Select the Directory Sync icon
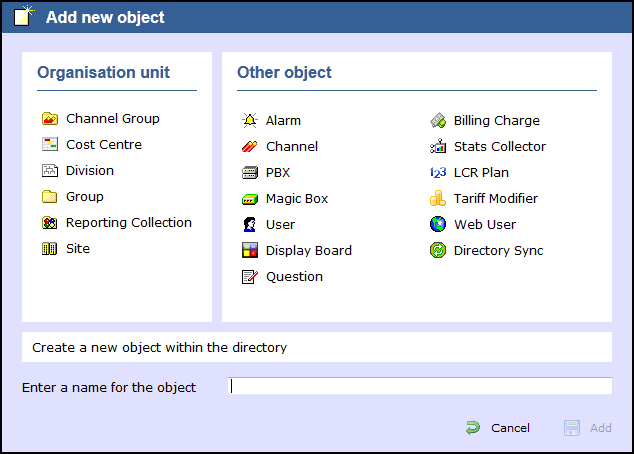 pos(438,251)
